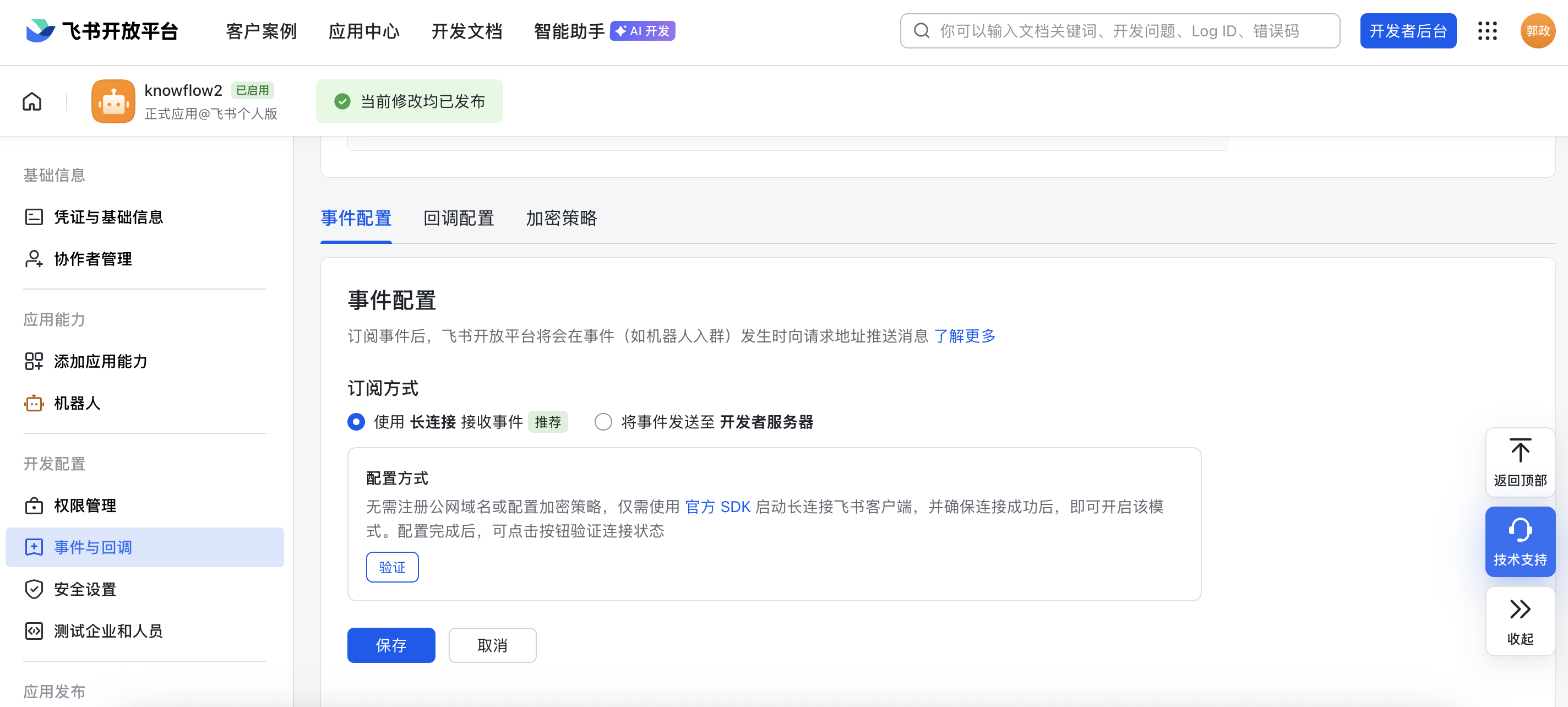This screenshot has height=707, width=1568.
Task: Go to home via house icon
Action: coord(32,101)
